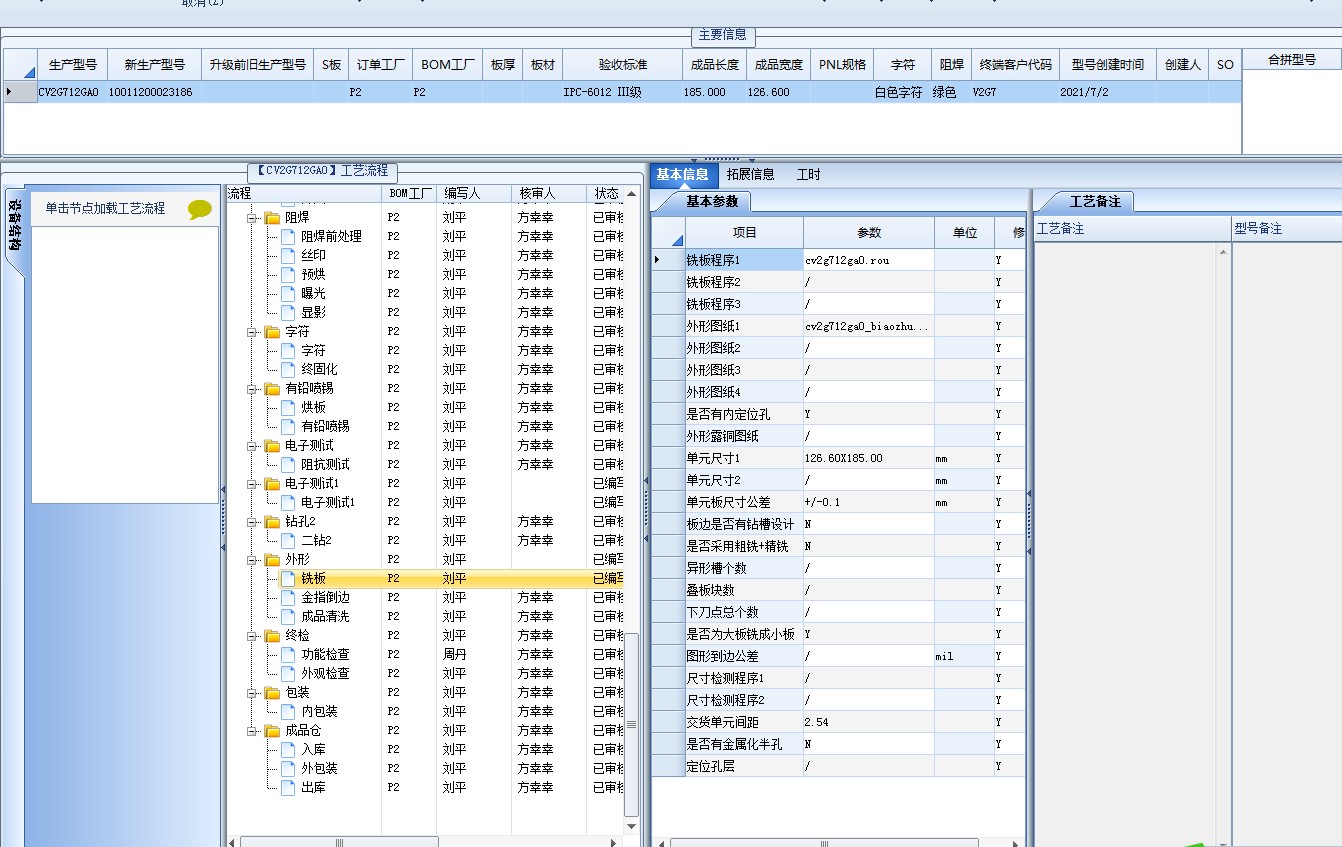Select the 外观检查 process node
This screenshot has width=1342, height=847.
point(325,673)
